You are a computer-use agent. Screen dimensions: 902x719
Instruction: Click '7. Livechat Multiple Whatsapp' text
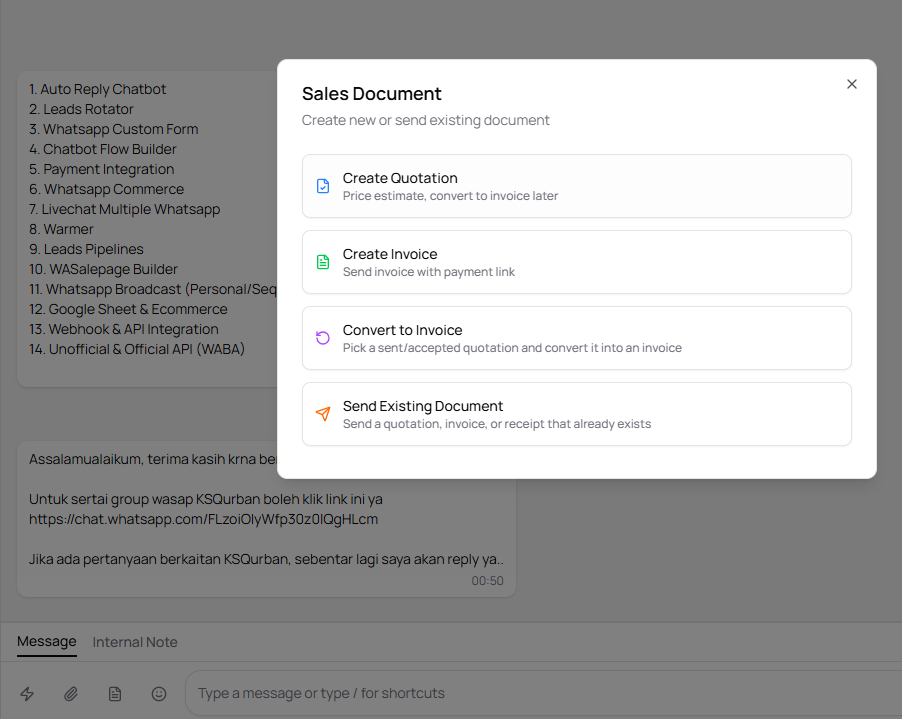124,209
